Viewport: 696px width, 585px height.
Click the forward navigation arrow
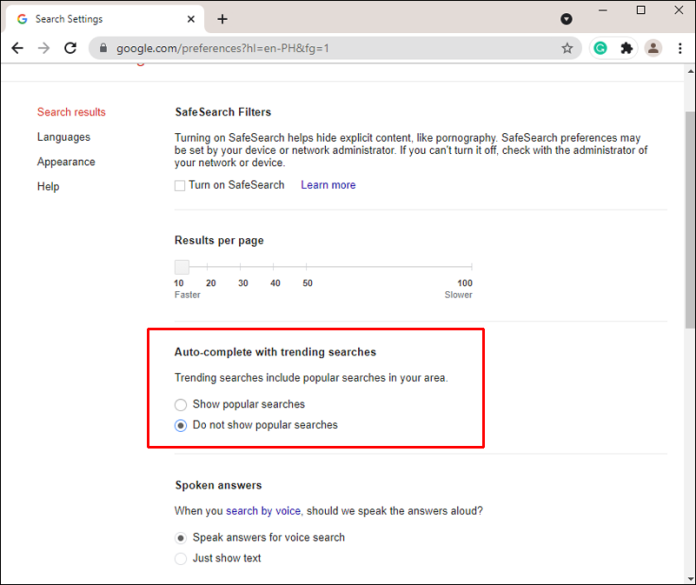(x=43, y=48)
